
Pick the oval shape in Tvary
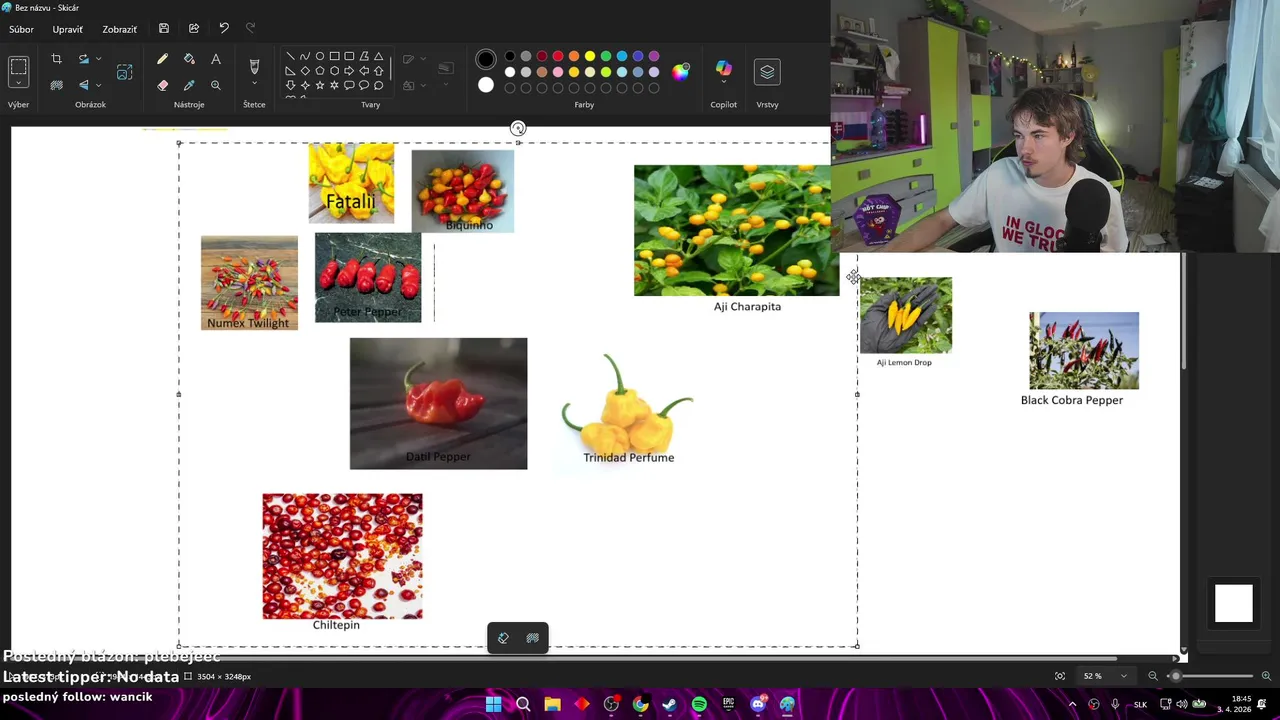pyautogui.click(x=320, y=56)
